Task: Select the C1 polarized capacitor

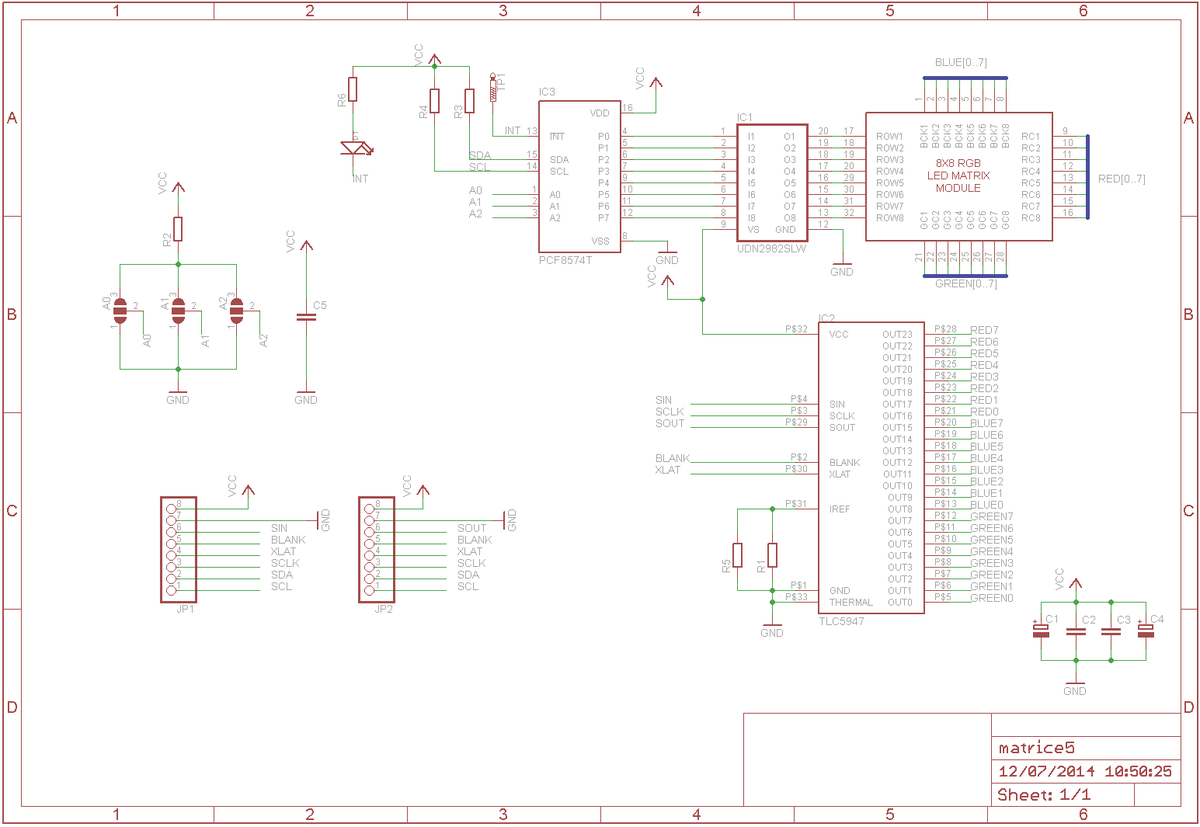Action: [1041, 631]
